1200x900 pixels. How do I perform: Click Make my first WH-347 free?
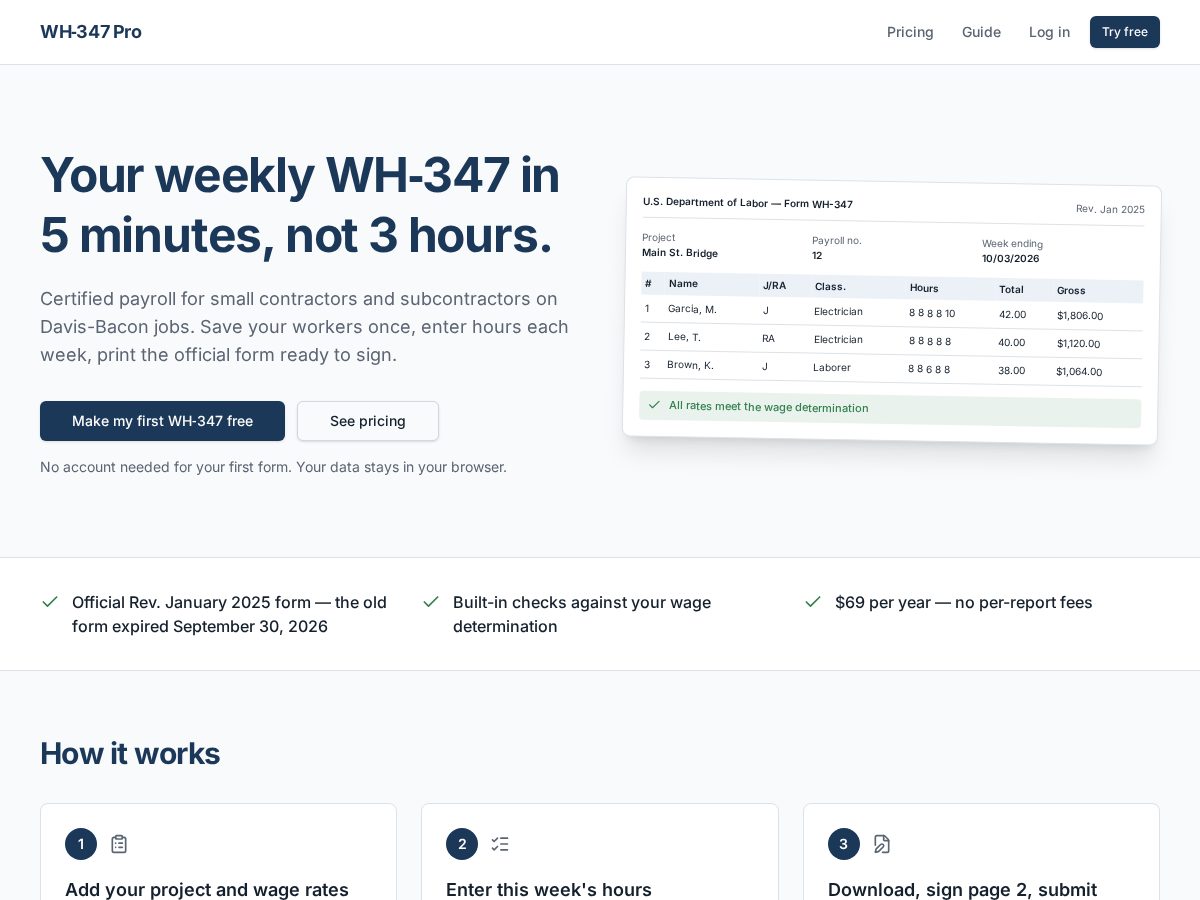tap(162, 421)
